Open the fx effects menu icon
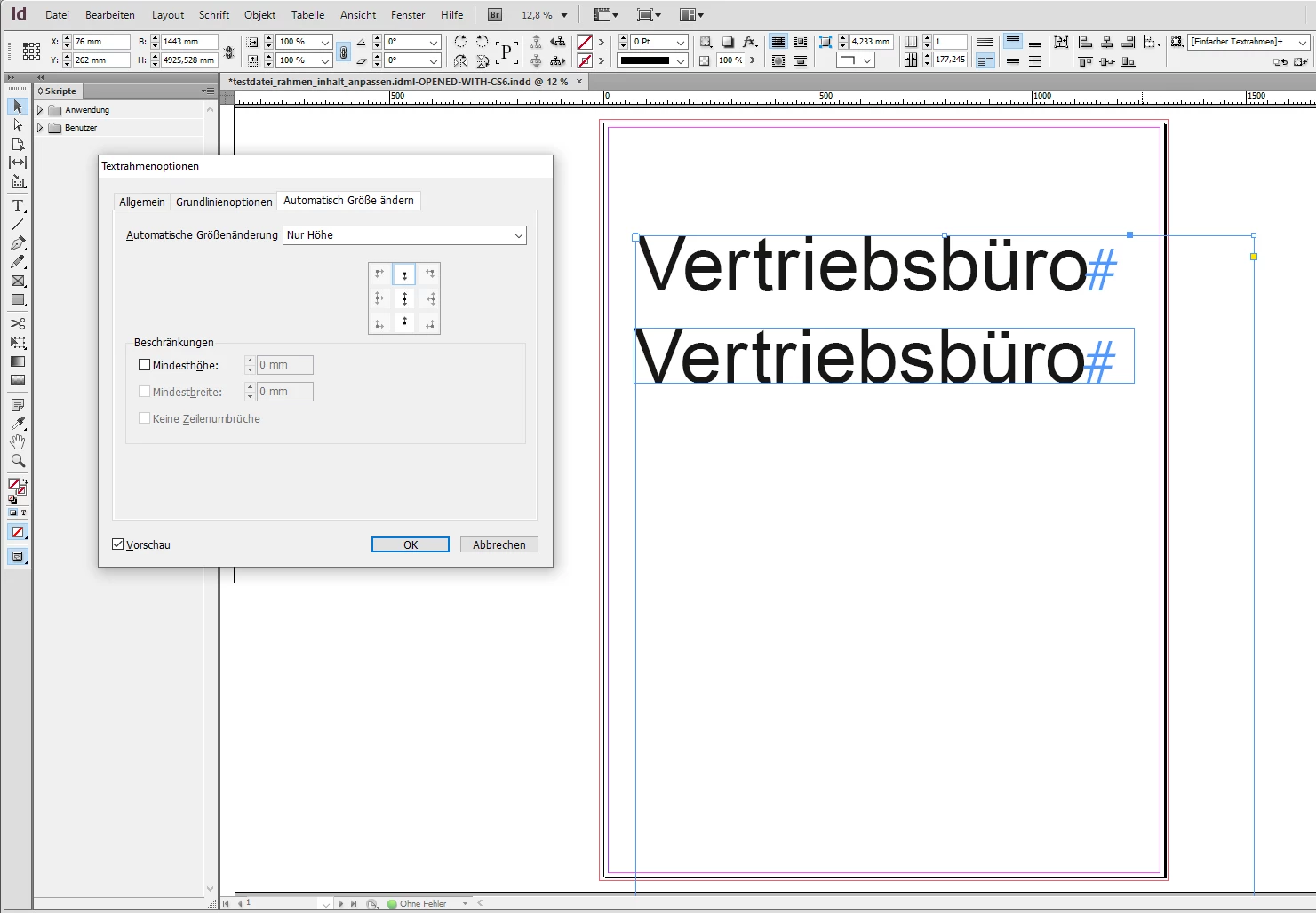The width and height of the screenshot is (1316, 913). (x=750, y=42)
